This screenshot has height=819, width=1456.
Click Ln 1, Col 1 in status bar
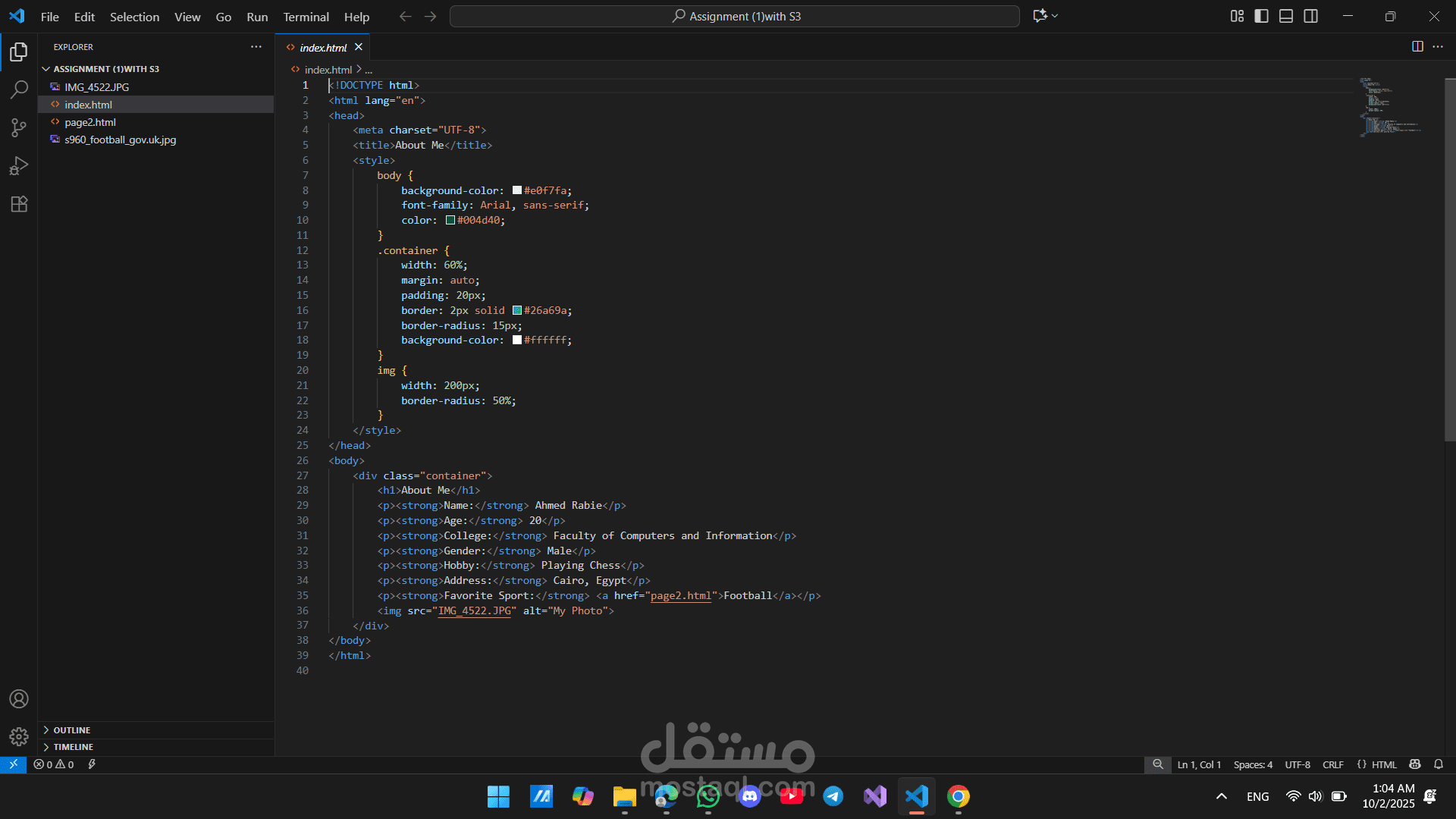tap(1199, 764)
